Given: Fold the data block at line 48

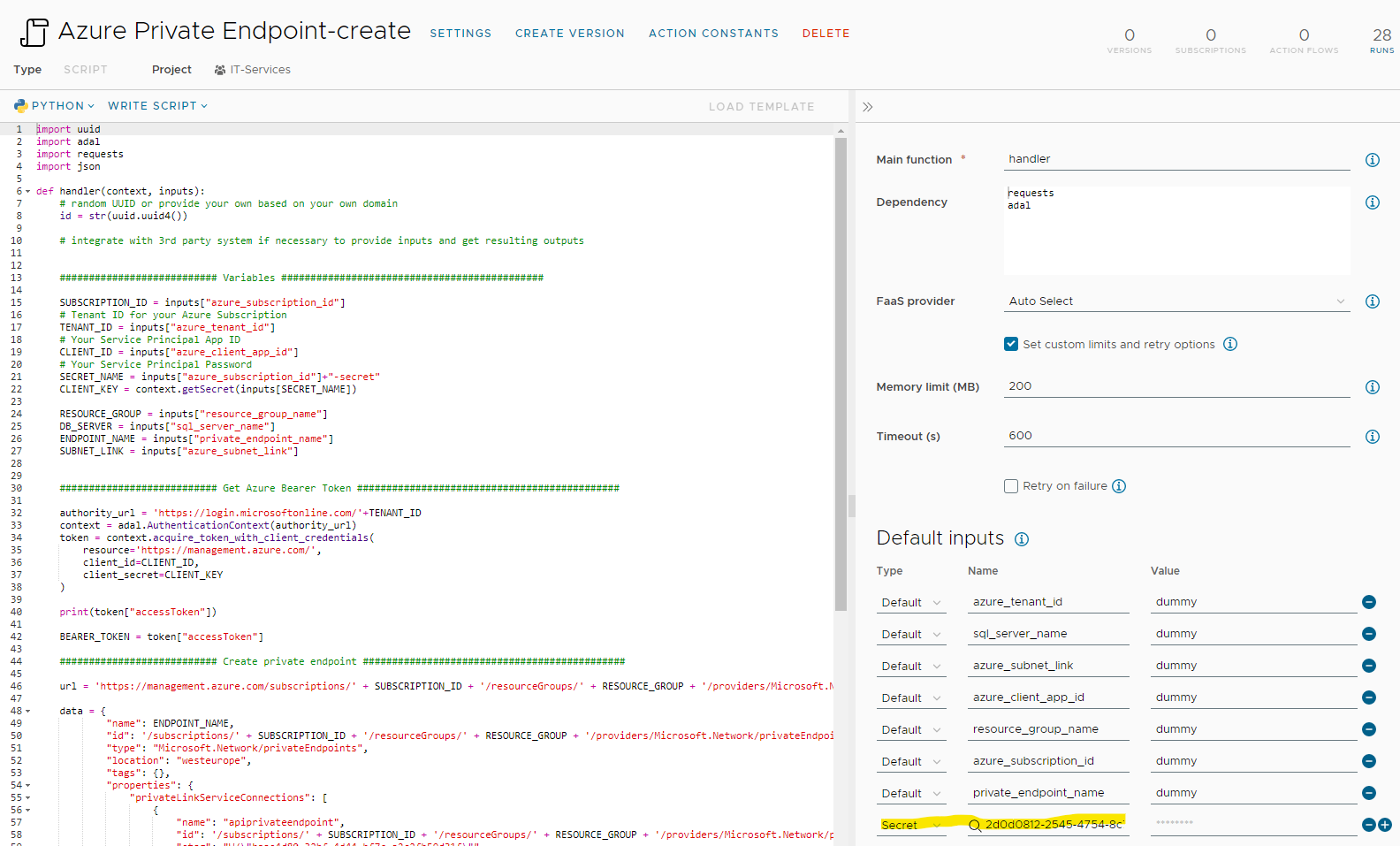Looking at the screenshot, I should [27, 711].
